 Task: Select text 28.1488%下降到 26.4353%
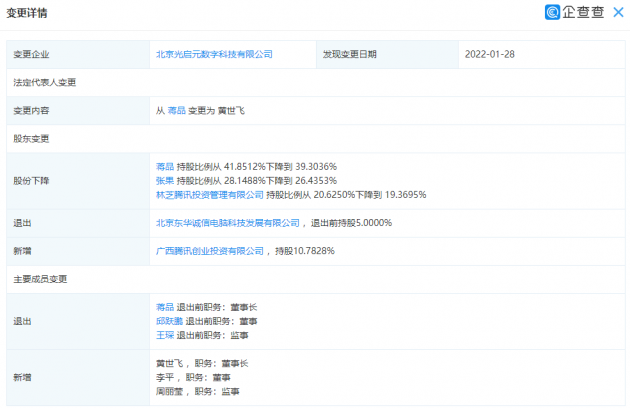(x=280, y=180)
